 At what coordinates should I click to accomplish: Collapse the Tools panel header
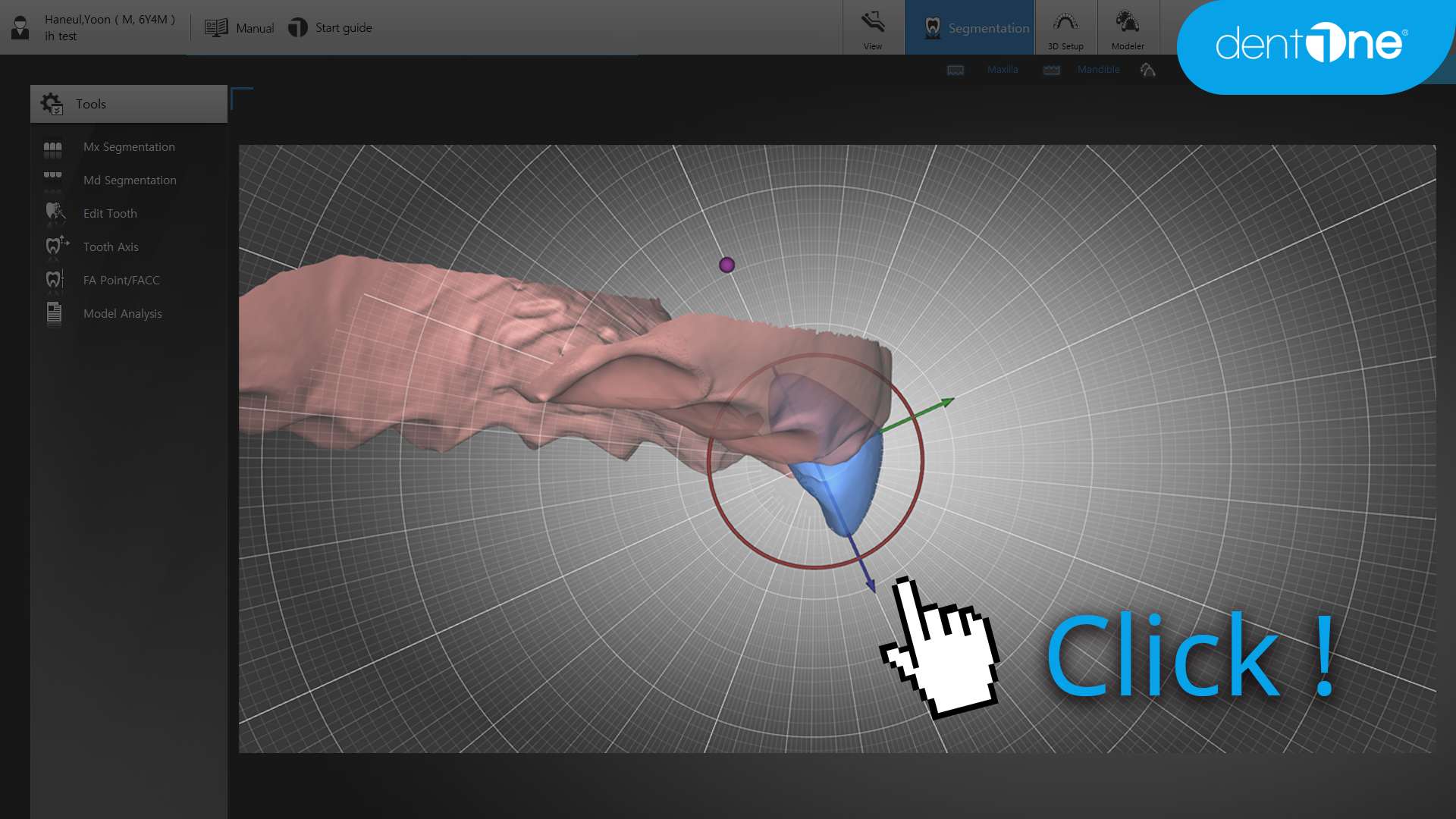tap(129, 104)
